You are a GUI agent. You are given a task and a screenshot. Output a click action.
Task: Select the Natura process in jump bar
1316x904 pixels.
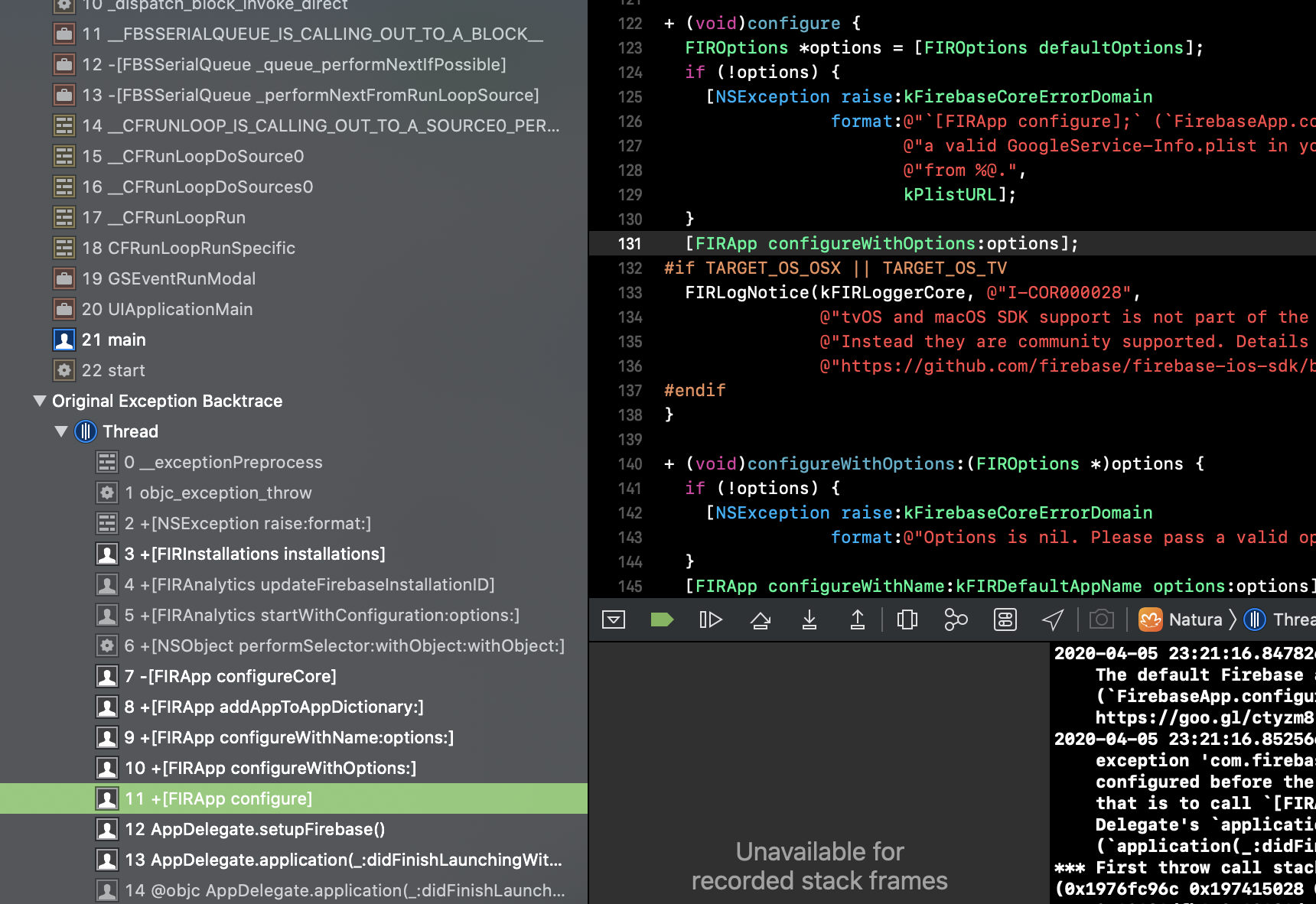pyautogui.click(x=1181, y=619)
